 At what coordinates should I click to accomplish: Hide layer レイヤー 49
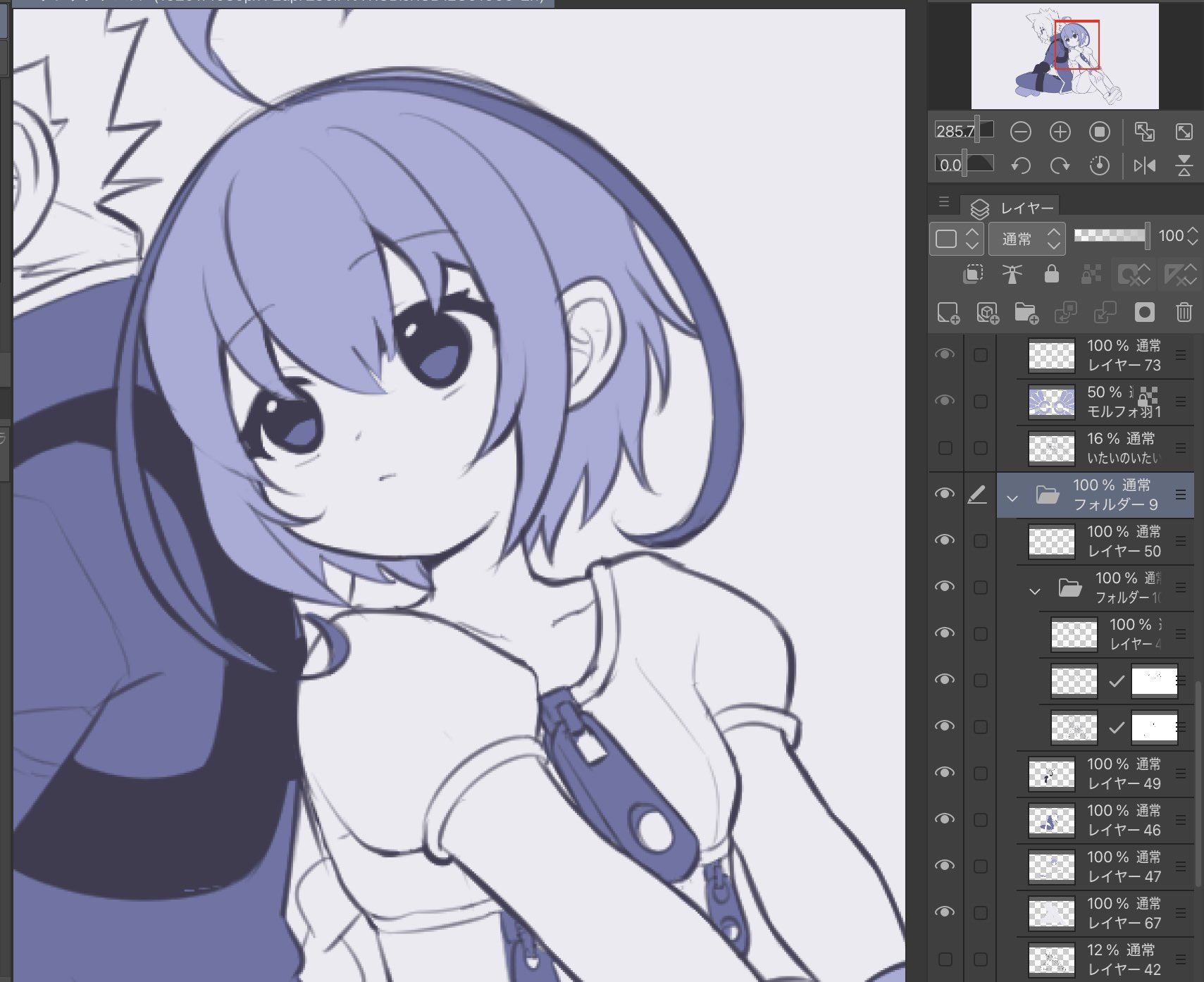point(945,773)
